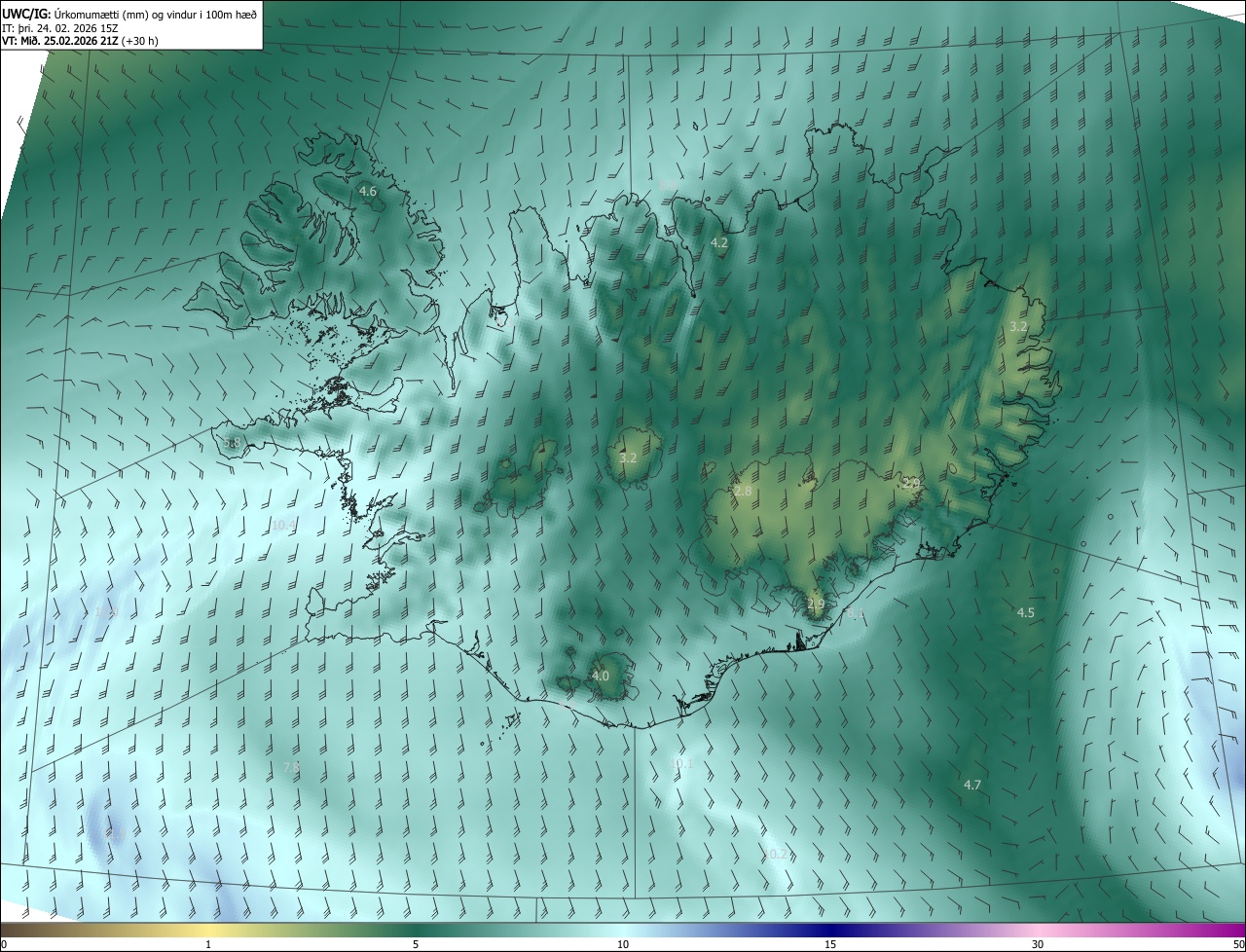Click the 2.9 value at the glacier's northeast edge

click(x=911, y=483)
